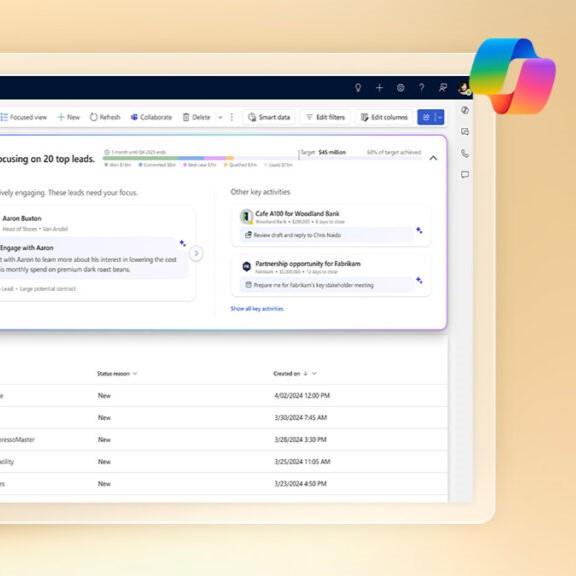576x576 pixels.
Task: Click the blue Copilot insights button
Action: click(426, 117)
